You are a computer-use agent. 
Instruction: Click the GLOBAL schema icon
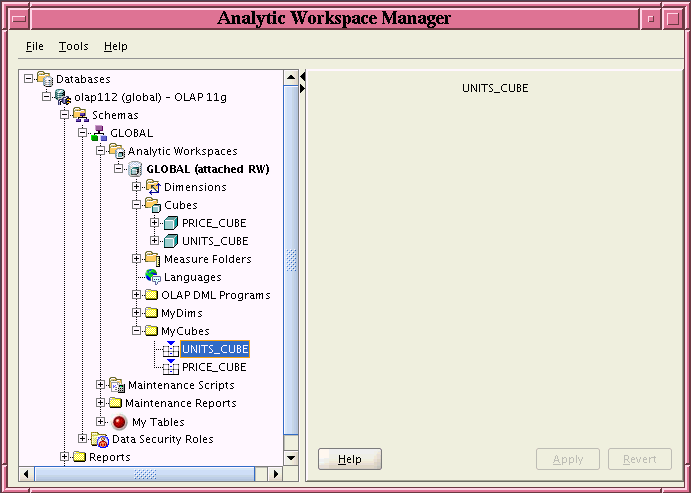click(98, 133)
